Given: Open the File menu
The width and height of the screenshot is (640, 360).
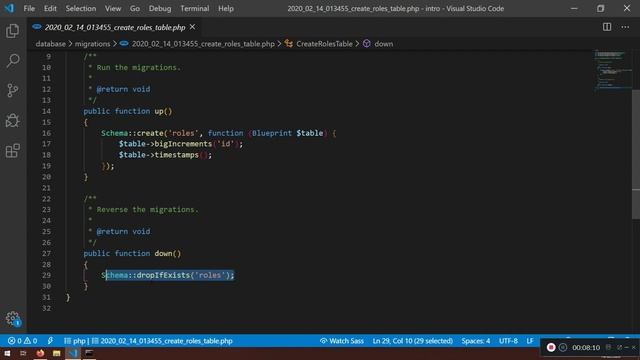Looking at the screenshot, I should point(29,8).
